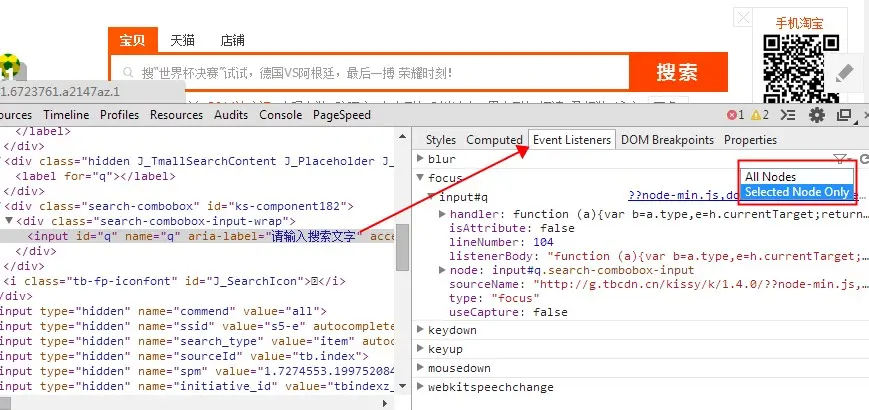Select the 天猫 search tab

pyautogui.click(x=182, y=40)
